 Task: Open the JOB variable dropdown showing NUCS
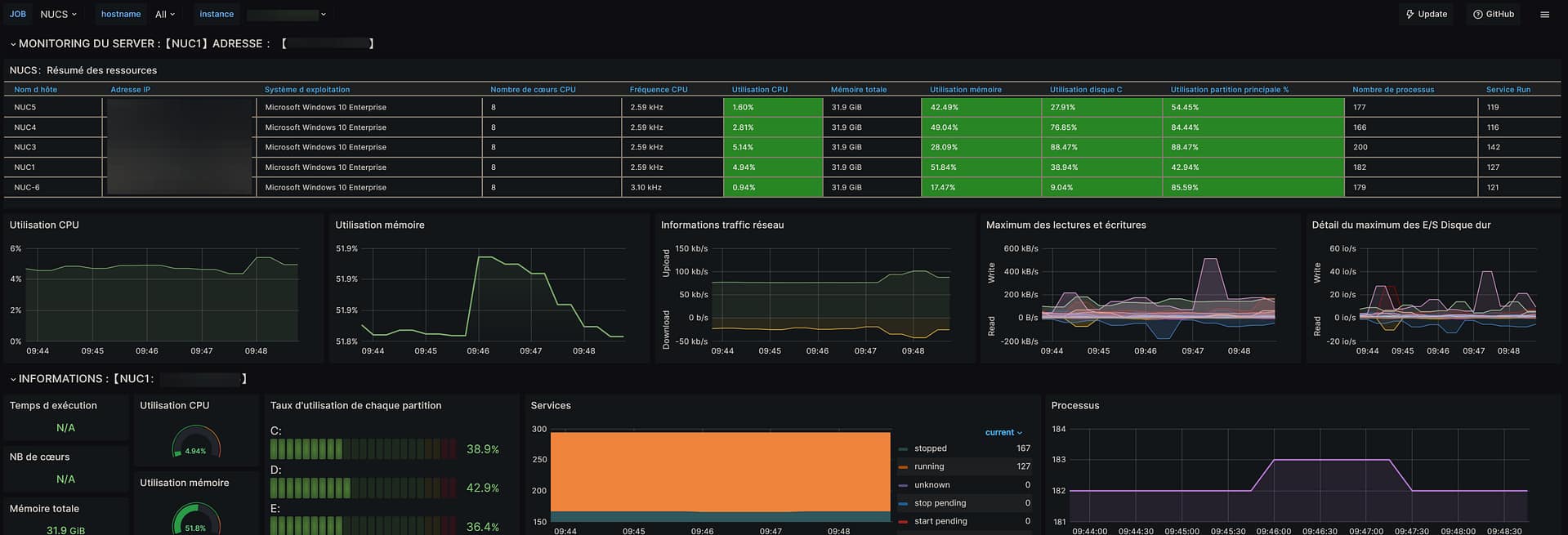point(59,15)
